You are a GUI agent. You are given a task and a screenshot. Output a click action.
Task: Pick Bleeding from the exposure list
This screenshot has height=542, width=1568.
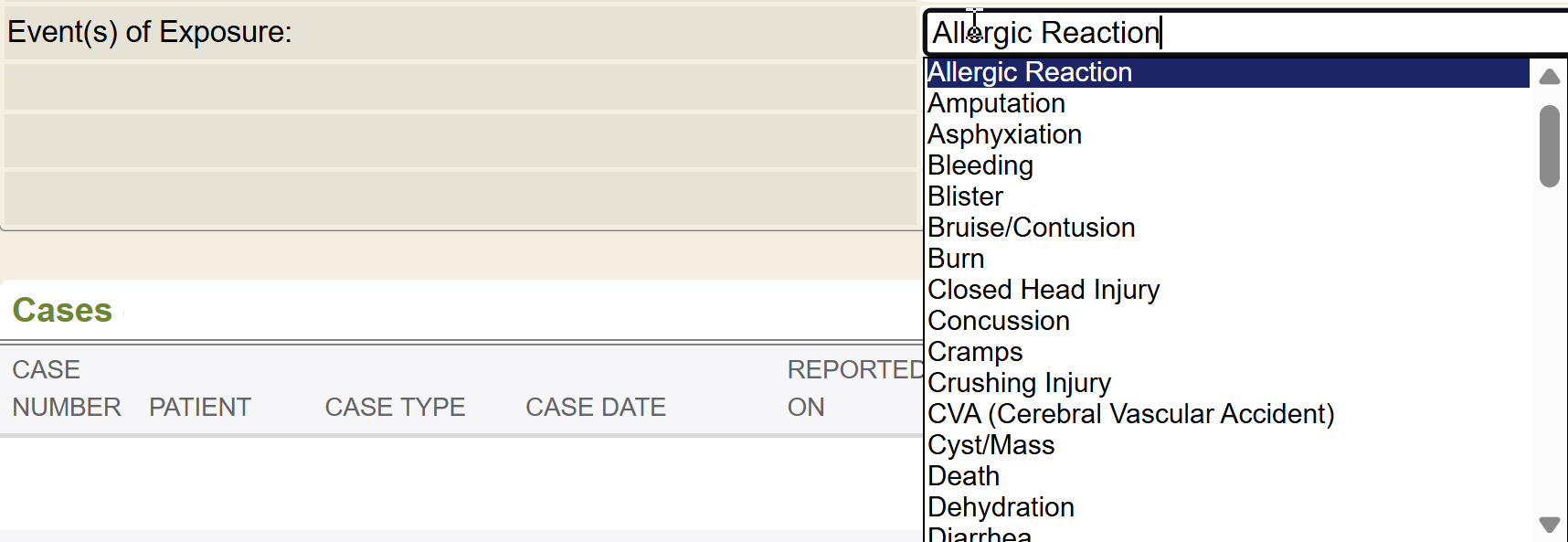pyautogui.click(x=980, y=165)
